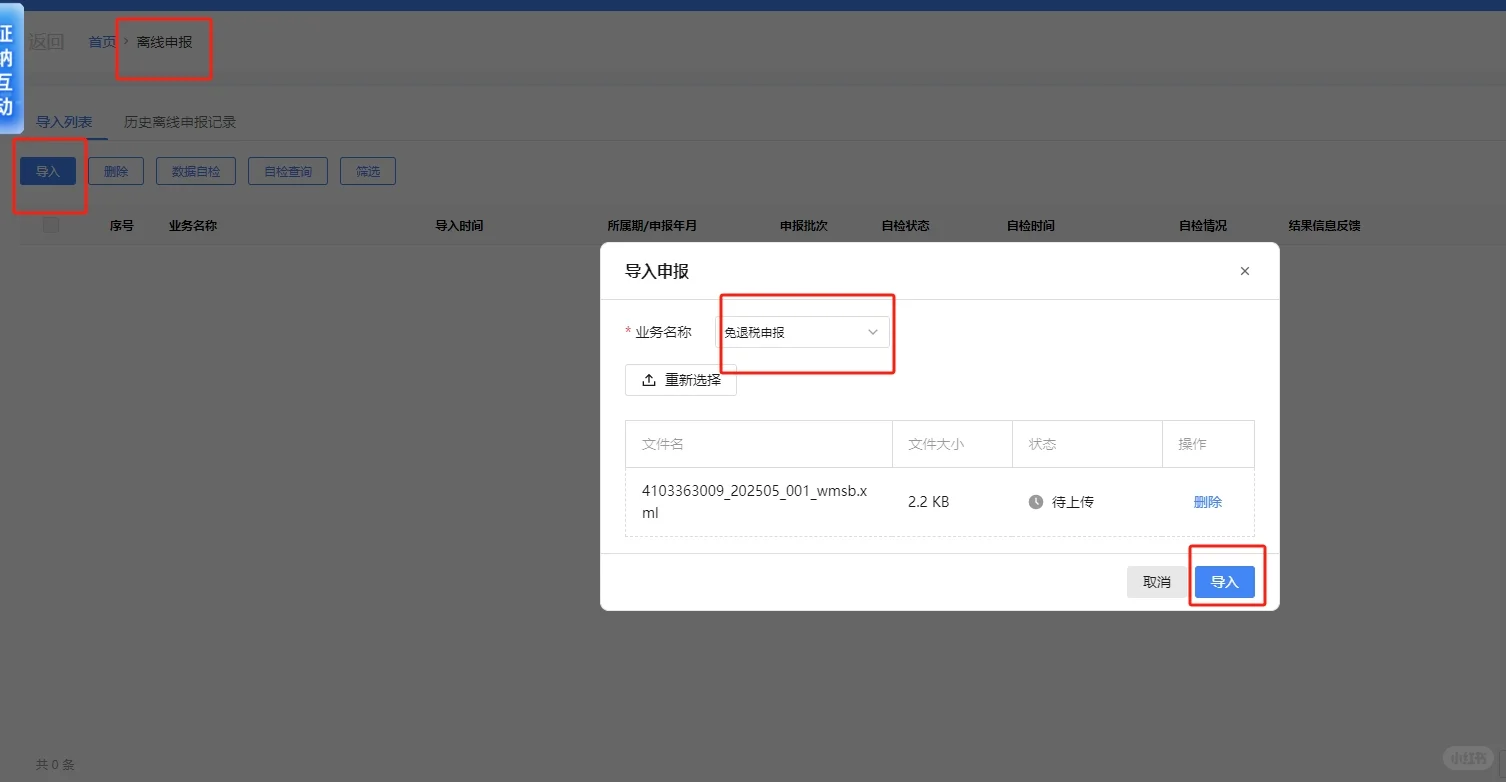Open the 首页 breadcrumb link

[x=101, y=41]
